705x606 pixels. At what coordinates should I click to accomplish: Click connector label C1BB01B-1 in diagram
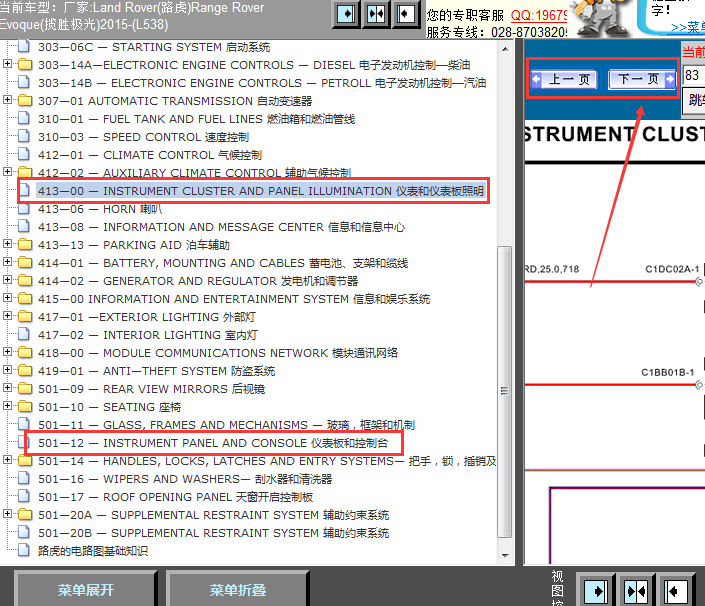click(667, 373)
